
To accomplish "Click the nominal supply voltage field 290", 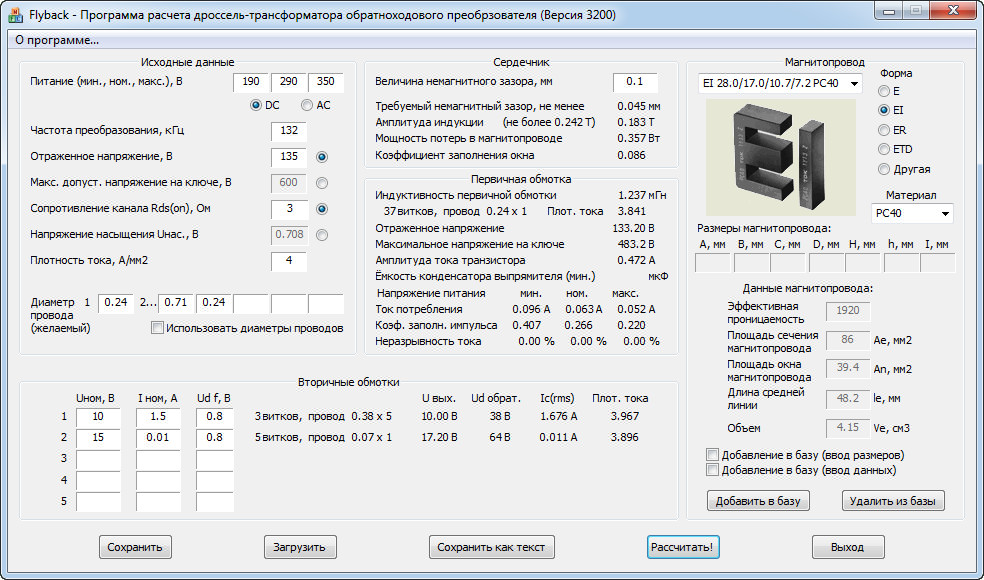I will 289,82.
